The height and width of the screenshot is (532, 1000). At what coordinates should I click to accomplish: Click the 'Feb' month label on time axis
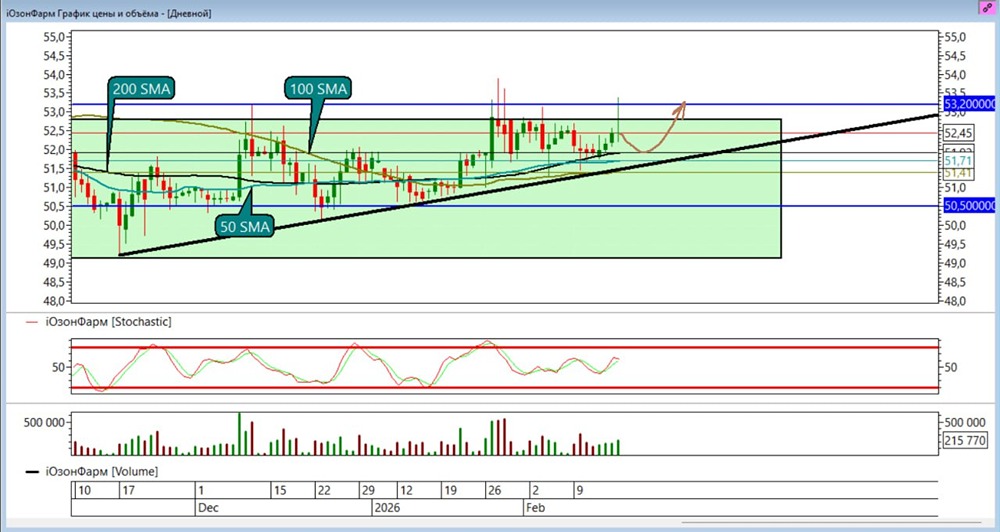pyautogui.click(x=535, y=508)
